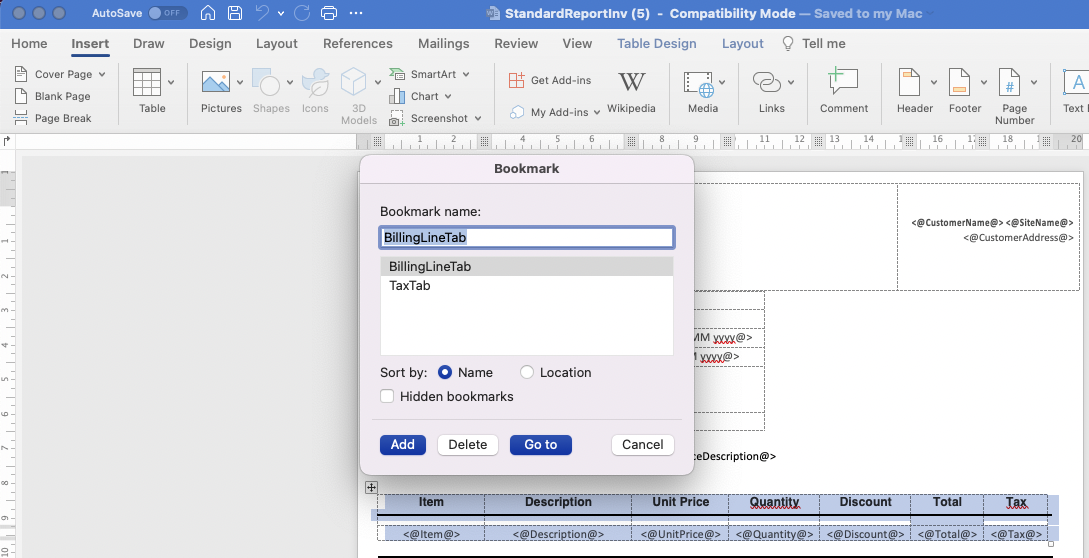Click the Bookmark name text field
The width and height of the screenshot is (1089, 558).
(x=526, y=238)
